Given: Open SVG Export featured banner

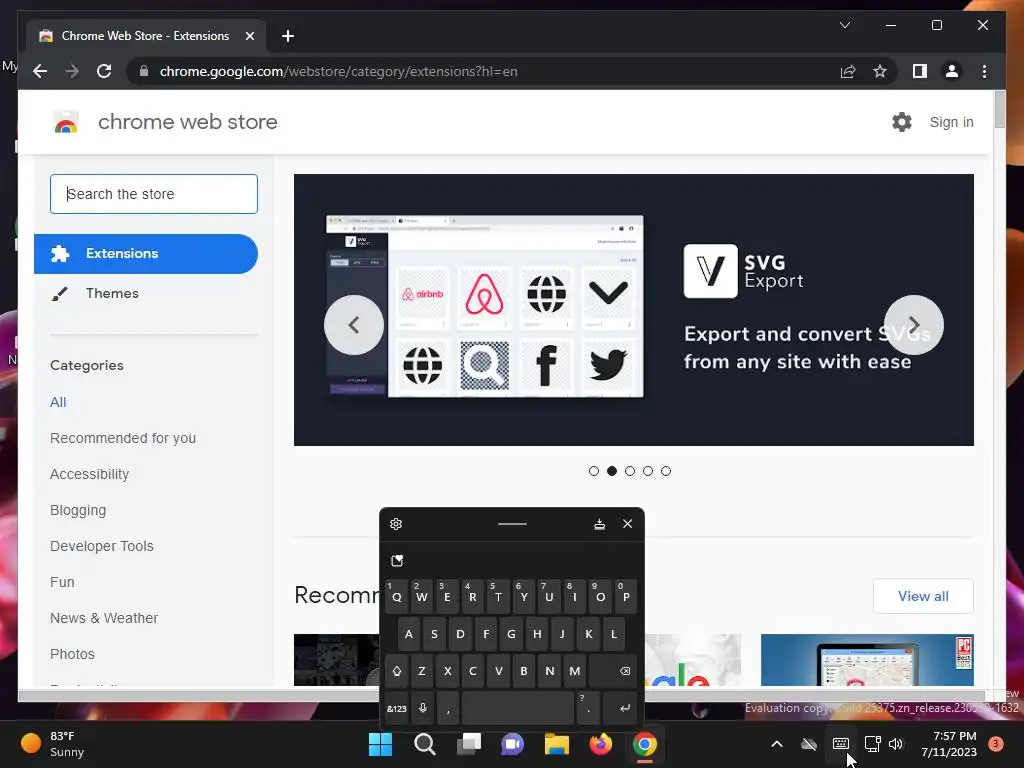Looking at the screenshot, I should 633,310.
